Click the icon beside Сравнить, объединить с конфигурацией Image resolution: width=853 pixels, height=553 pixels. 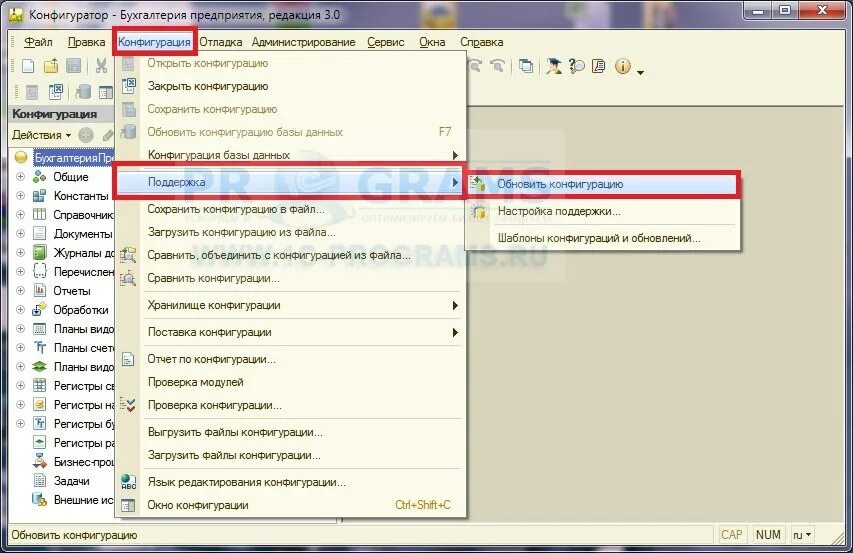(x=128, y=254)
